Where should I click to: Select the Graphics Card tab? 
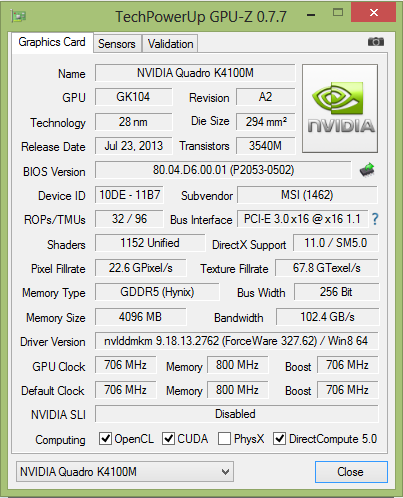(52, 42)
